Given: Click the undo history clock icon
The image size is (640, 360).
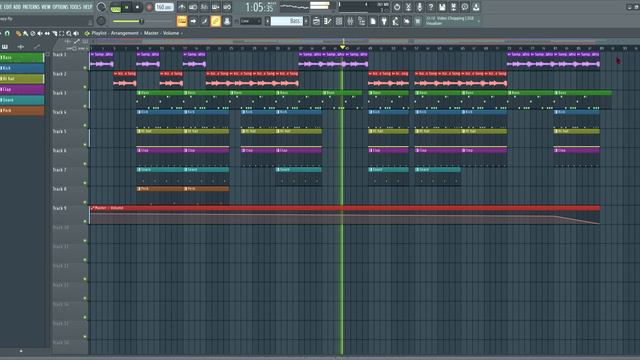Looking at the screenshot, I should click(x=397, y=7).
